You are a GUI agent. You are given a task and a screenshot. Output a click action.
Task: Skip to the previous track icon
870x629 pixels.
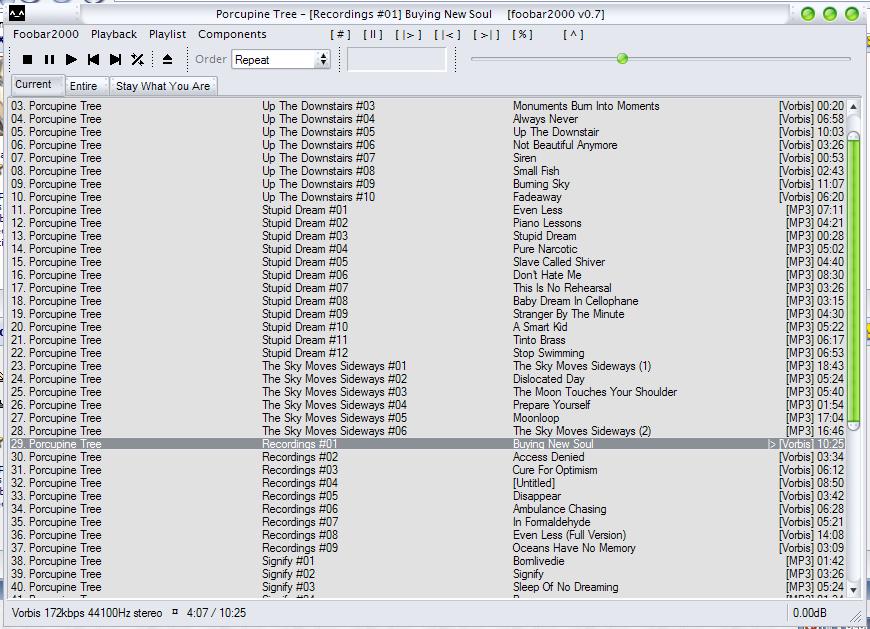coord(92,59)
